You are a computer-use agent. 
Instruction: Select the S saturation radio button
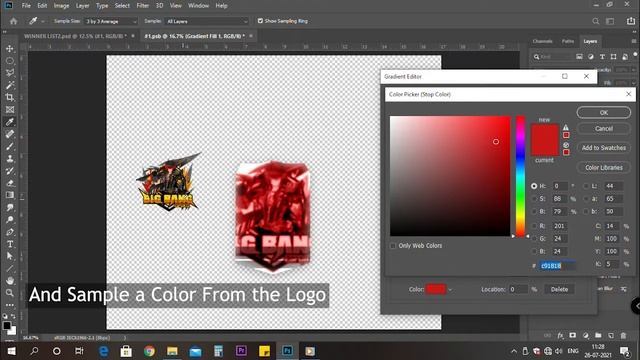click(x=534, y=199)
